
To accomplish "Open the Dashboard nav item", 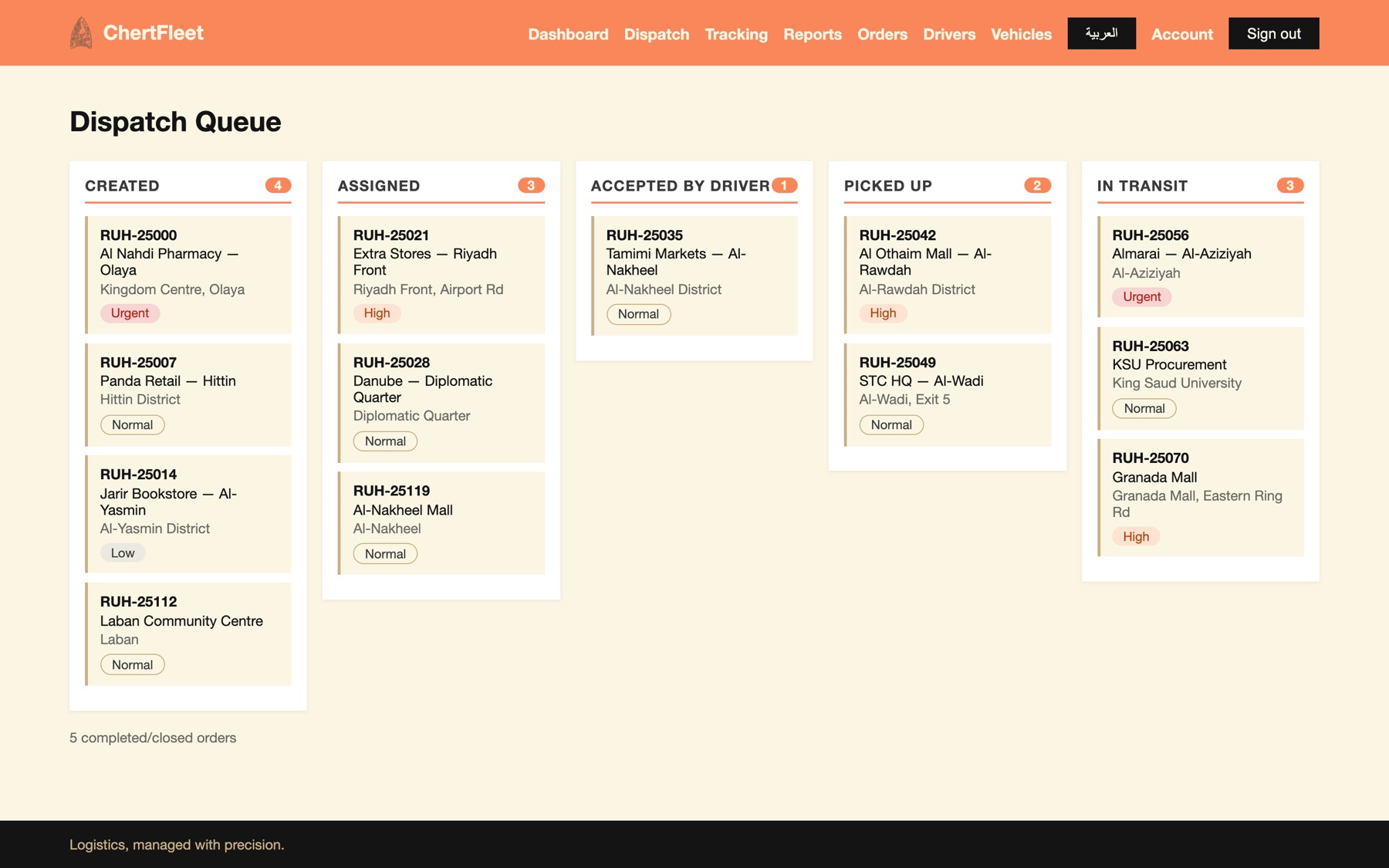I will click(568, 34).
